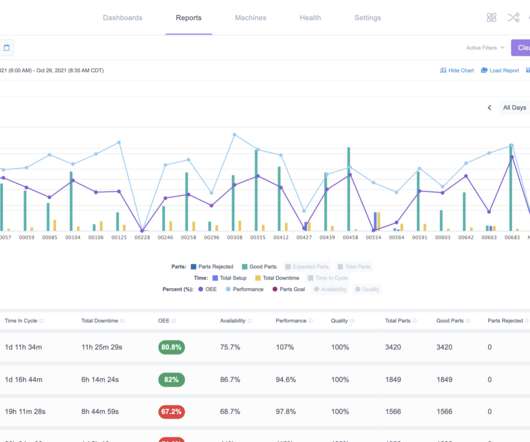Sort by Total Parts column icon
Image resolution: width=530 pixels, height=442 pixels.
tap(415, 321)
